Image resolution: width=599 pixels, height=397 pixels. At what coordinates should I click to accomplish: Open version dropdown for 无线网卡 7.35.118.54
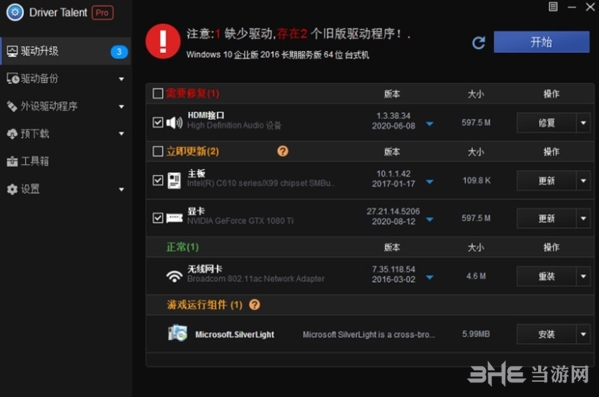point(430,277)
